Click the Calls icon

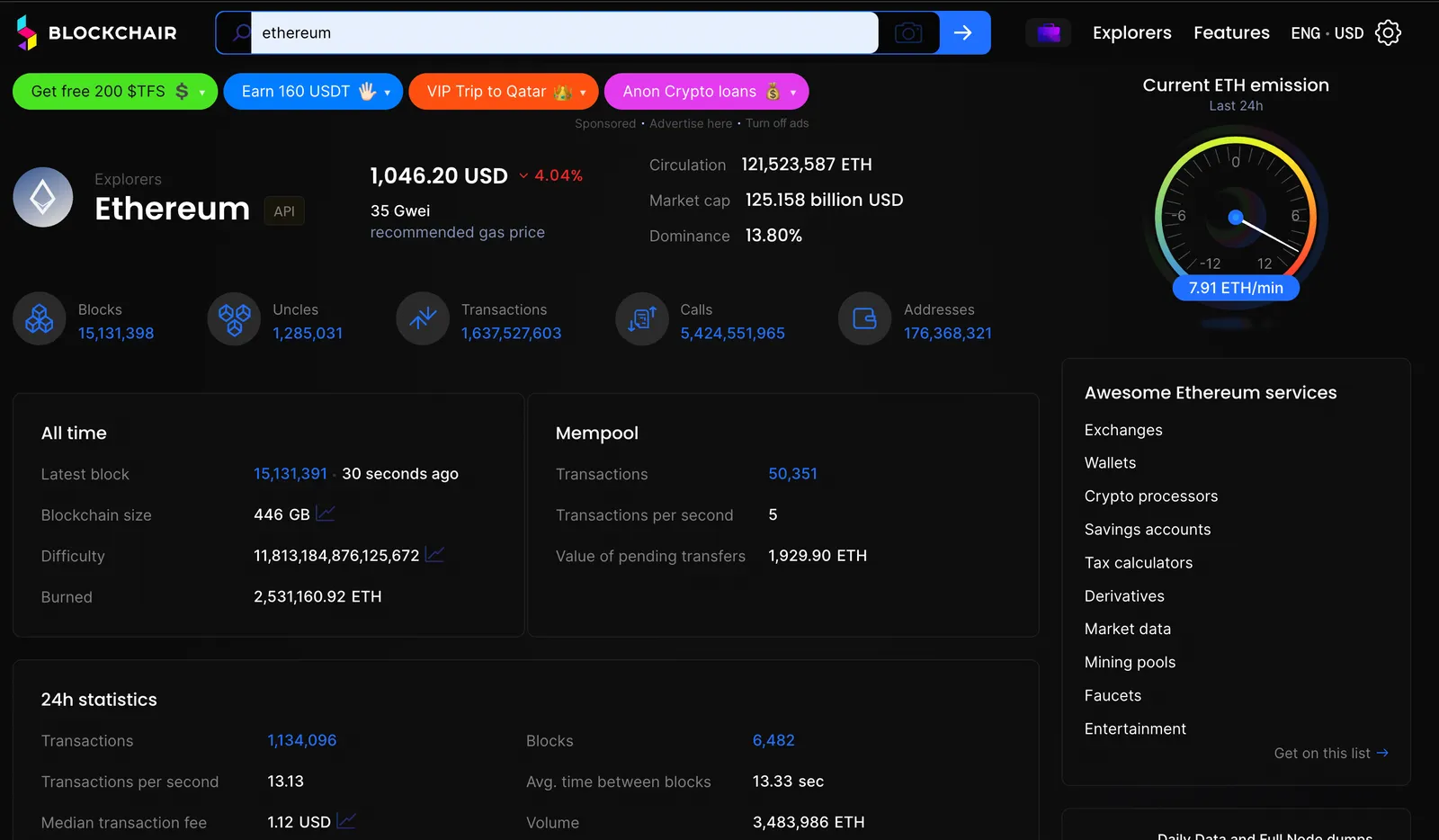[x=642, y=318]
